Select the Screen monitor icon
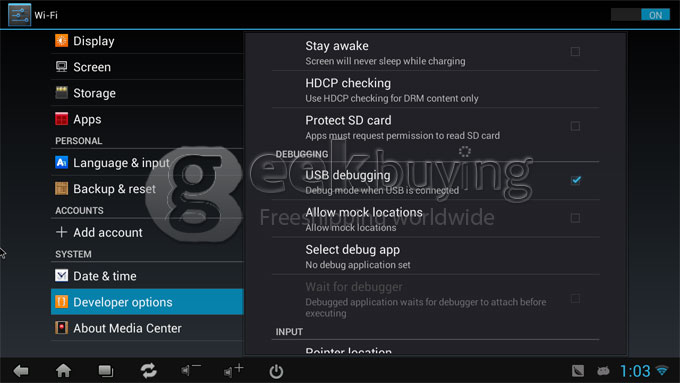The image size is (680, 383). pos(61,67)
